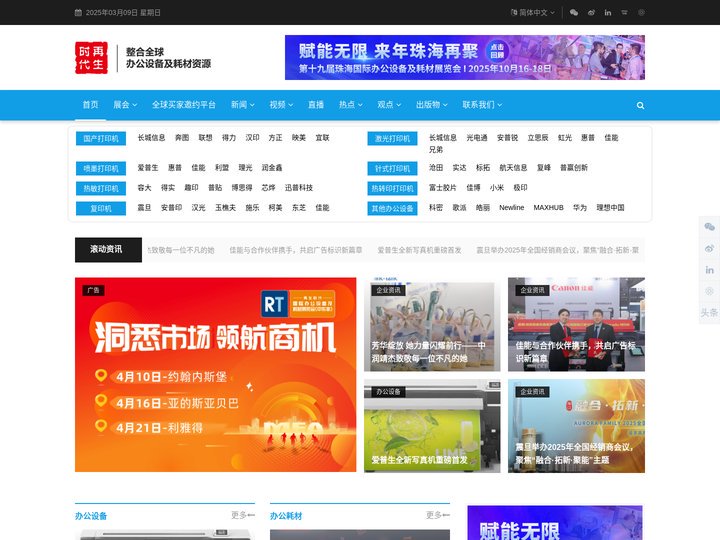Click the red 再生时代 site logo

tap(91, 57)
